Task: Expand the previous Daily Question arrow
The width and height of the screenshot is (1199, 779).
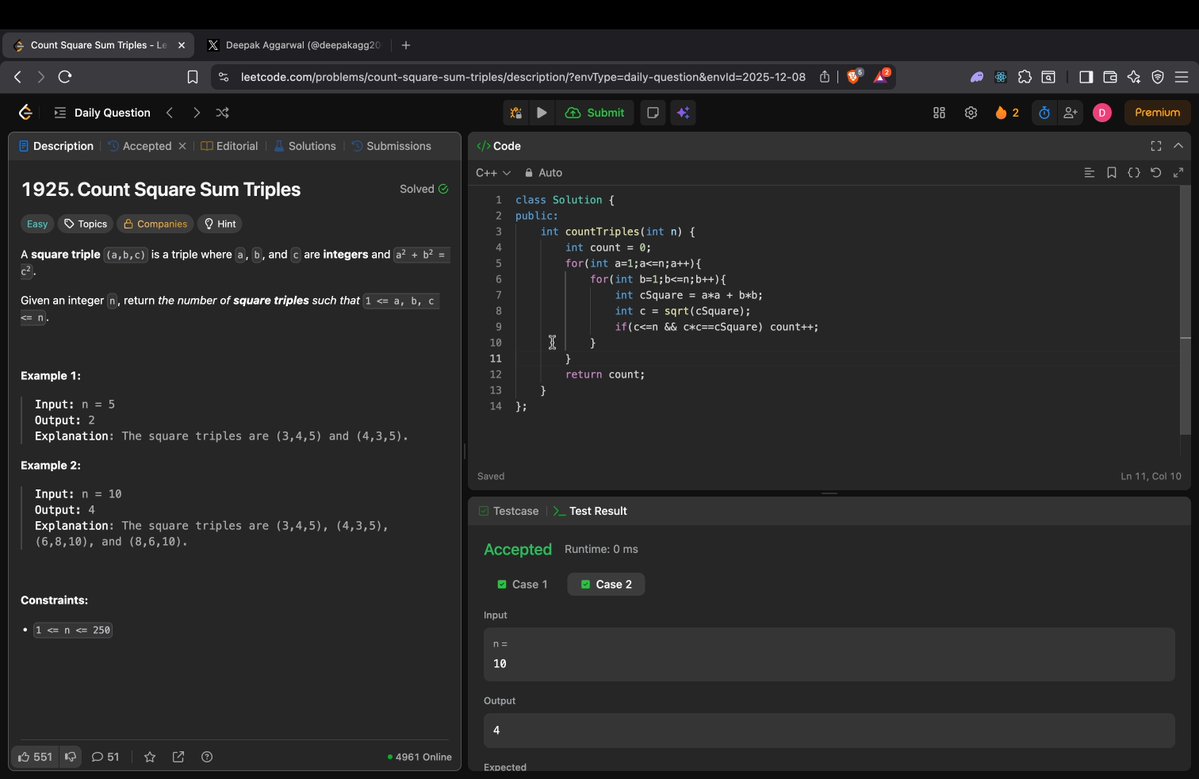Action: (170, 112)
